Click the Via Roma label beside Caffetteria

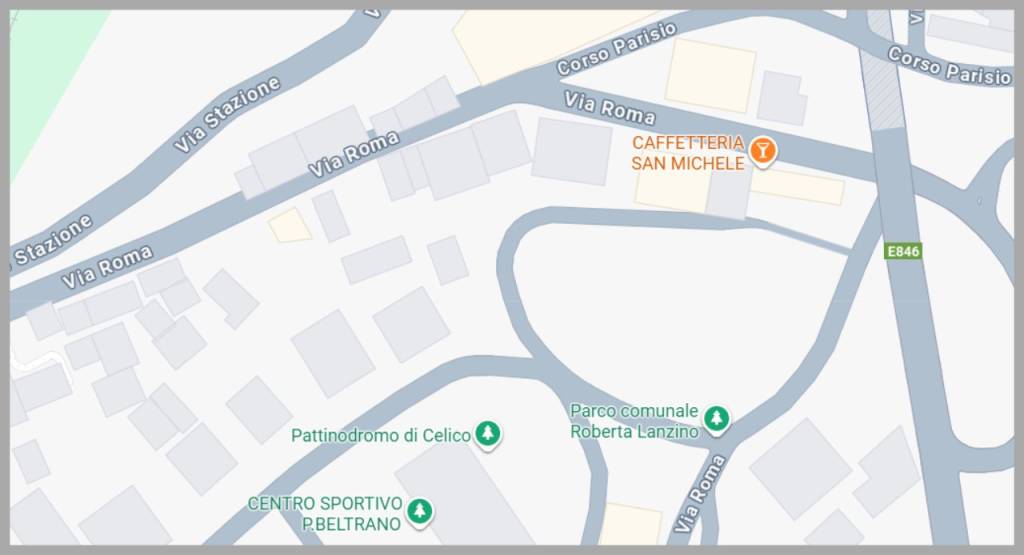point(609,108)
